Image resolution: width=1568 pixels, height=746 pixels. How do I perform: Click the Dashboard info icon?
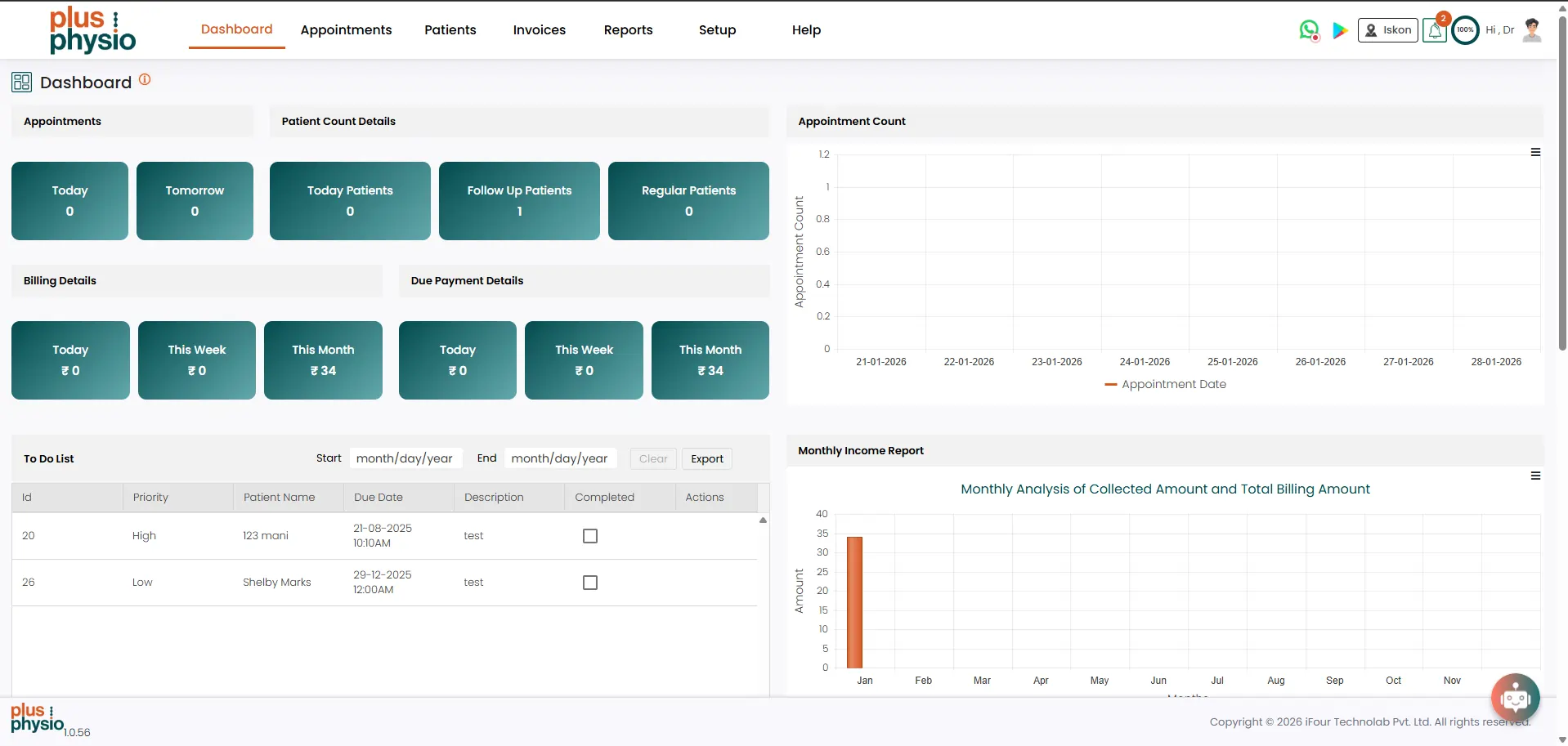pos(145,79)
